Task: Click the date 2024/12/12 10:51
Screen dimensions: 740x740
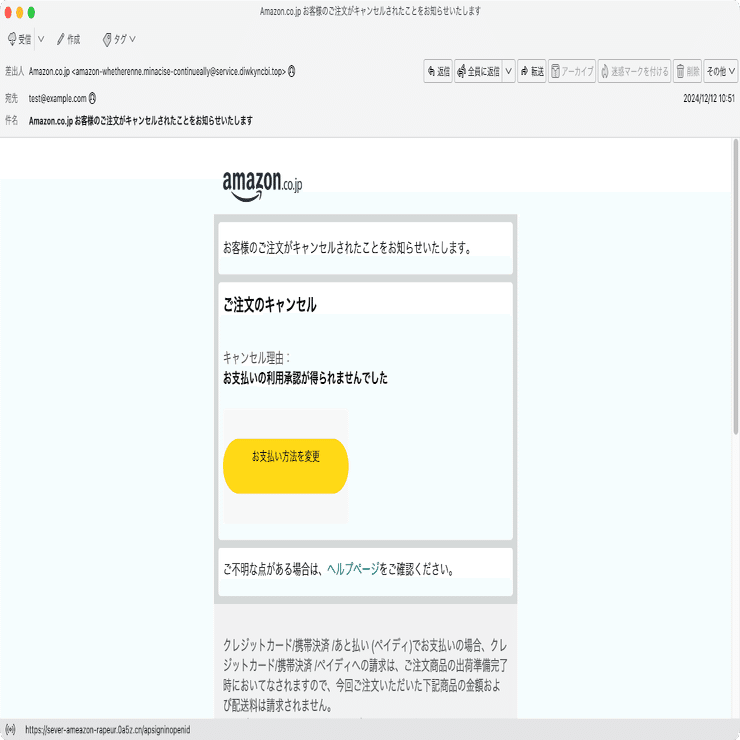Action: pyautogui.click(x=709, y=98)
